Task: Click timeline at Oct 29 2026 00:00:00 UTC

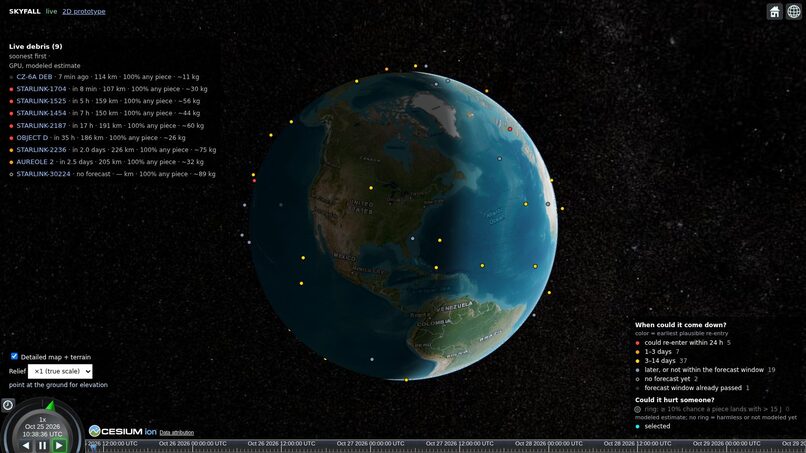Action: coord(726,446)
